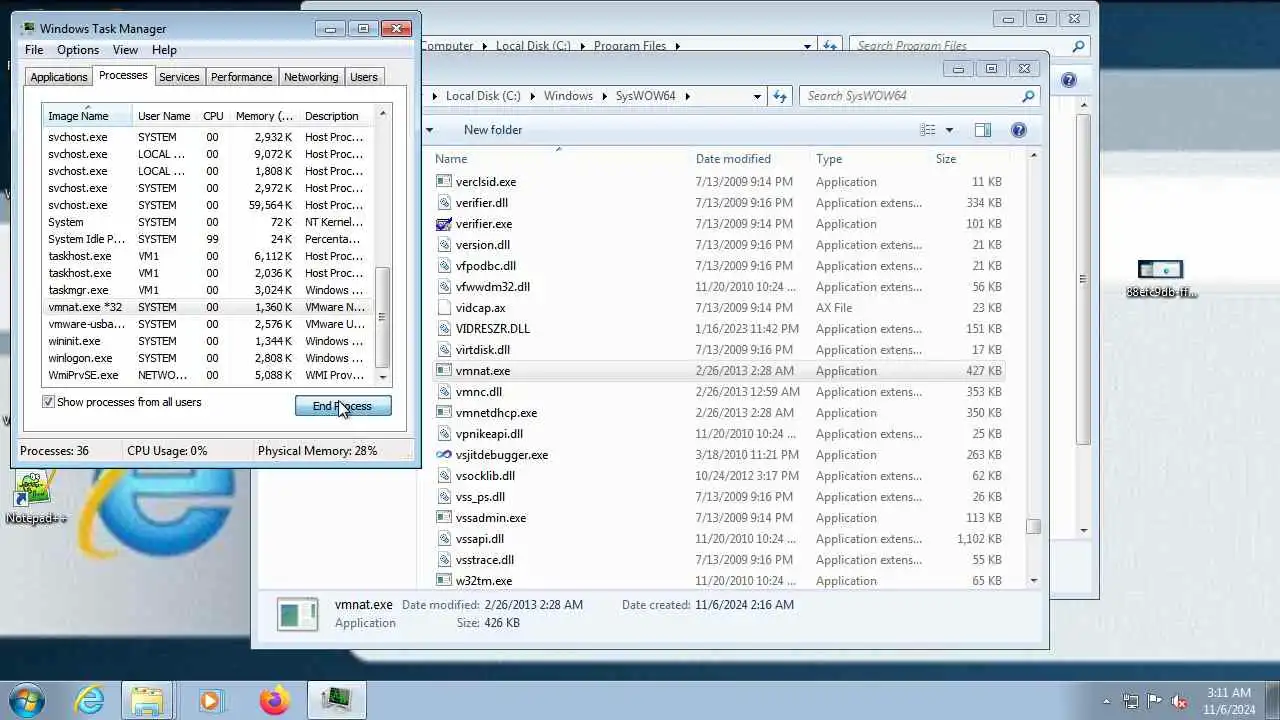The height and width of the screenshot is (720, 1280).
Task: Select the System Idle Process row
Action: coord(208,239)
